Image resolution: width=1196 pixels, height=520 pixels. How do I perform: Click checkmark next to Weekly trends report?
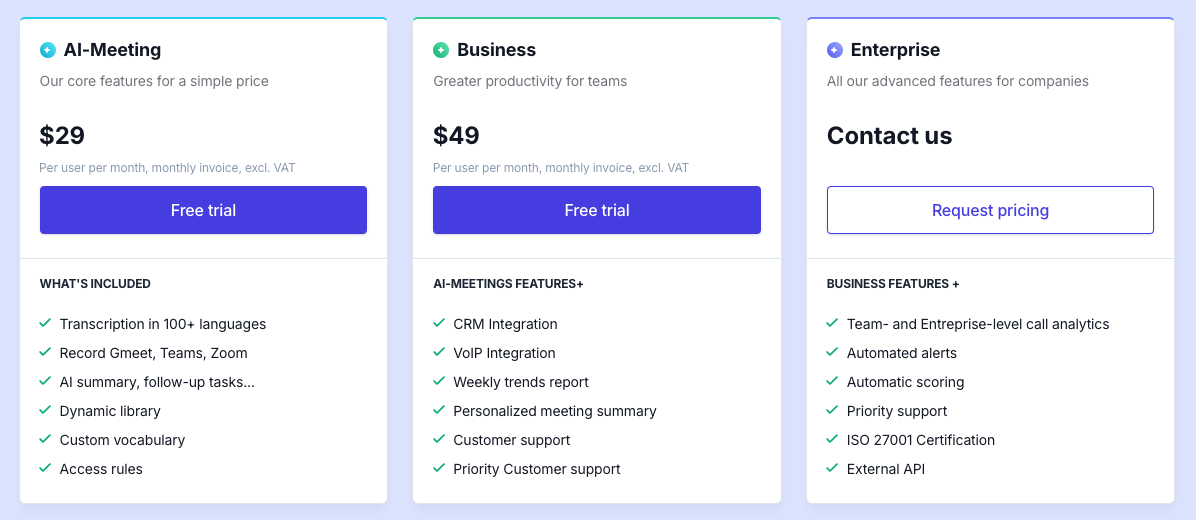tap(439, 381)
